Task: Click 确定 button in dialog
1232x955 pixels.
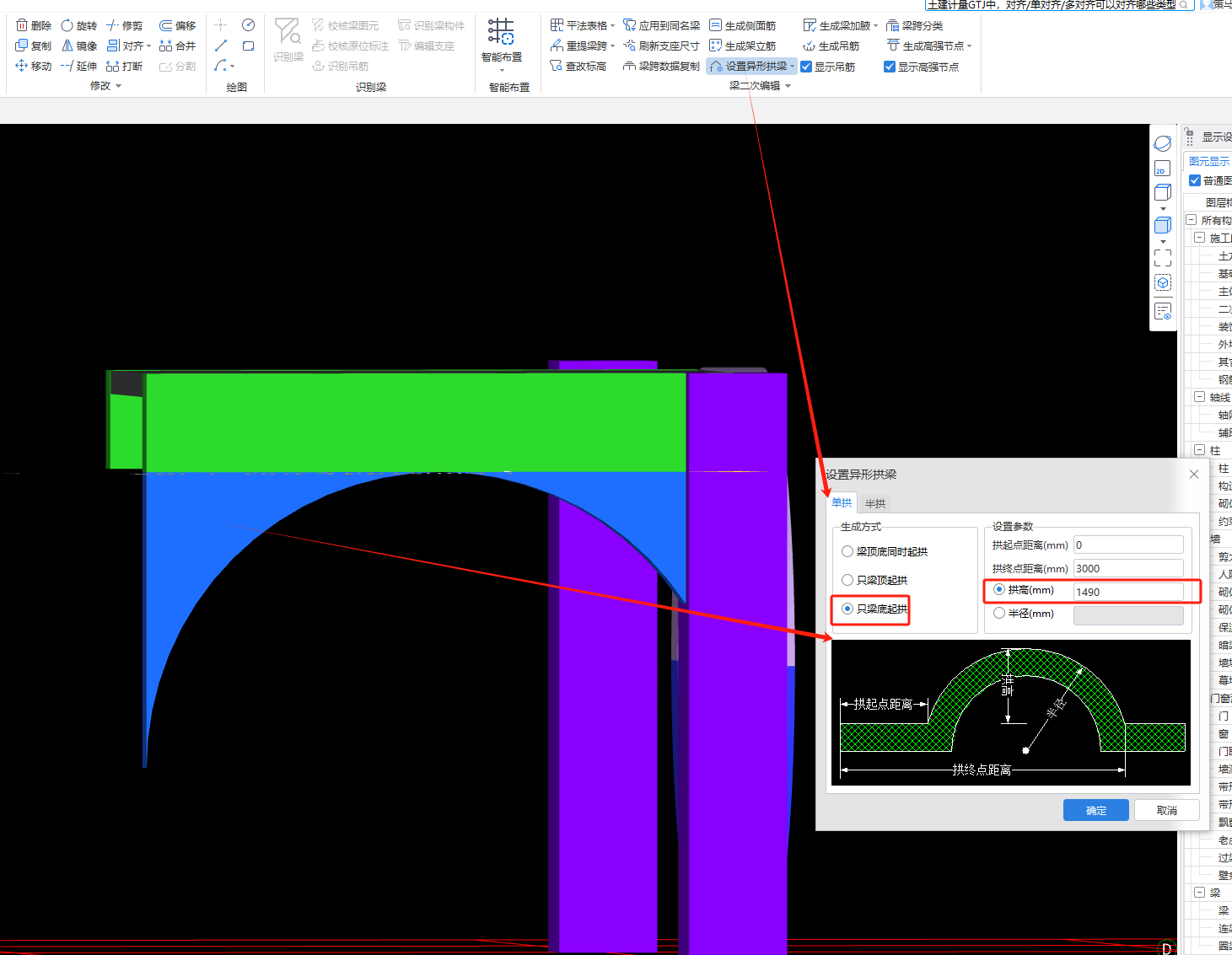Action: pos(1096,810)
